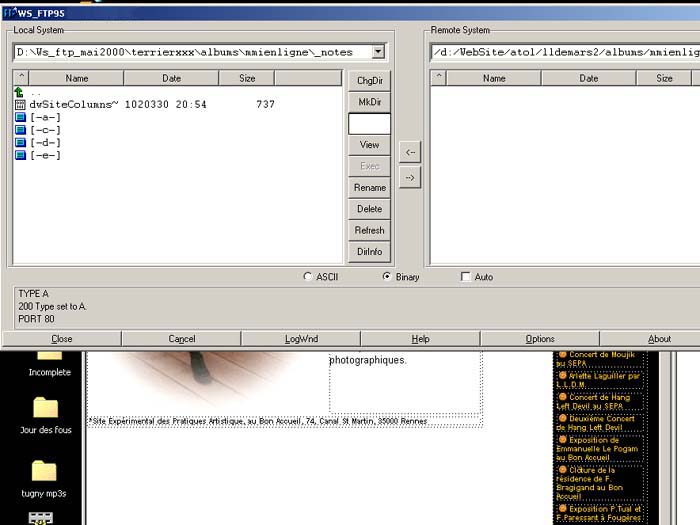
Task: Sort remote files by Name column
Action: coord(494,78)
